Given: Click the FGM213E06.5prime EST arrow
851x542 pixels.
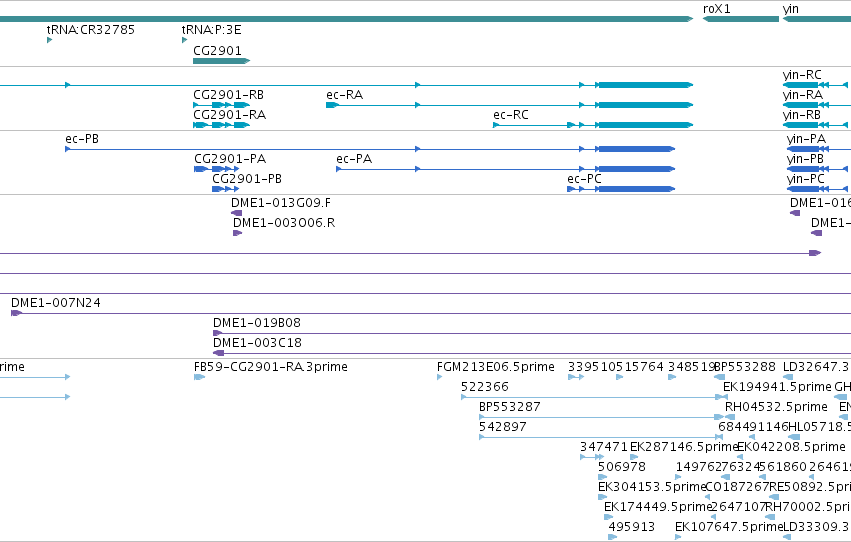Looking at the screenshot, I should [440, 377].
